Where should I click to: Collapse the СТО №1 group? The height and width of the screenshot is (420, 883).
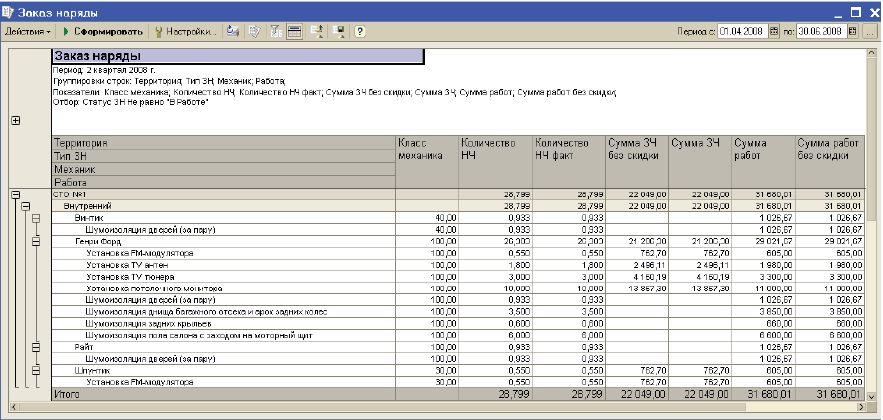coord(15,195)
